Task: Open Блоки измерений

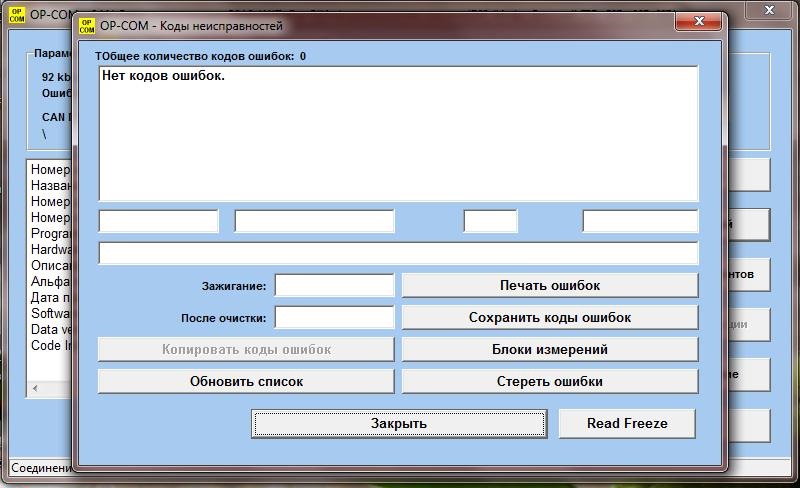Action: 550,350
